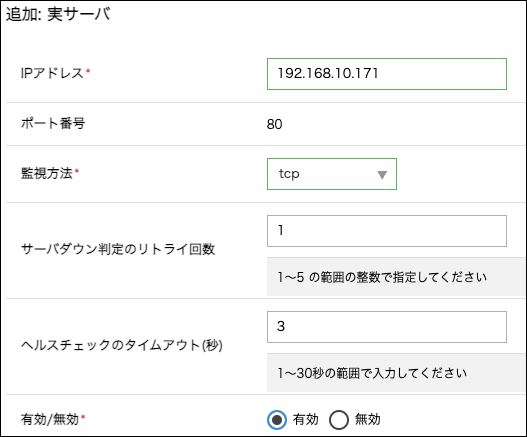527x437 pixels.
Task: Click the 1〜5 の範囲 hint text
Action: (x=382, y=277)
